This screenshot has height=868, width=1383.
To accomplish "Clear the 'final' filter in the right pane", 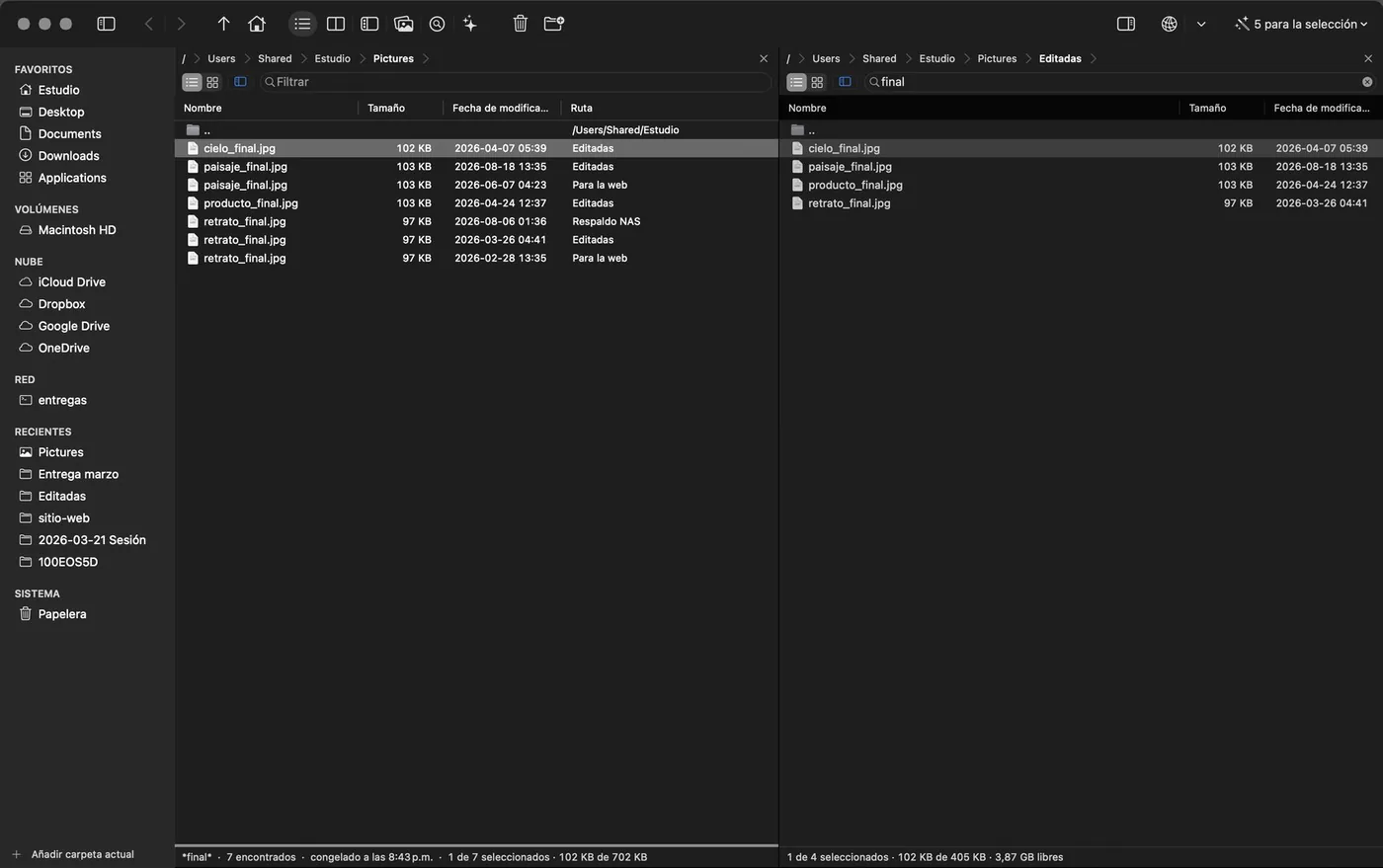I will click(1367, 82).
